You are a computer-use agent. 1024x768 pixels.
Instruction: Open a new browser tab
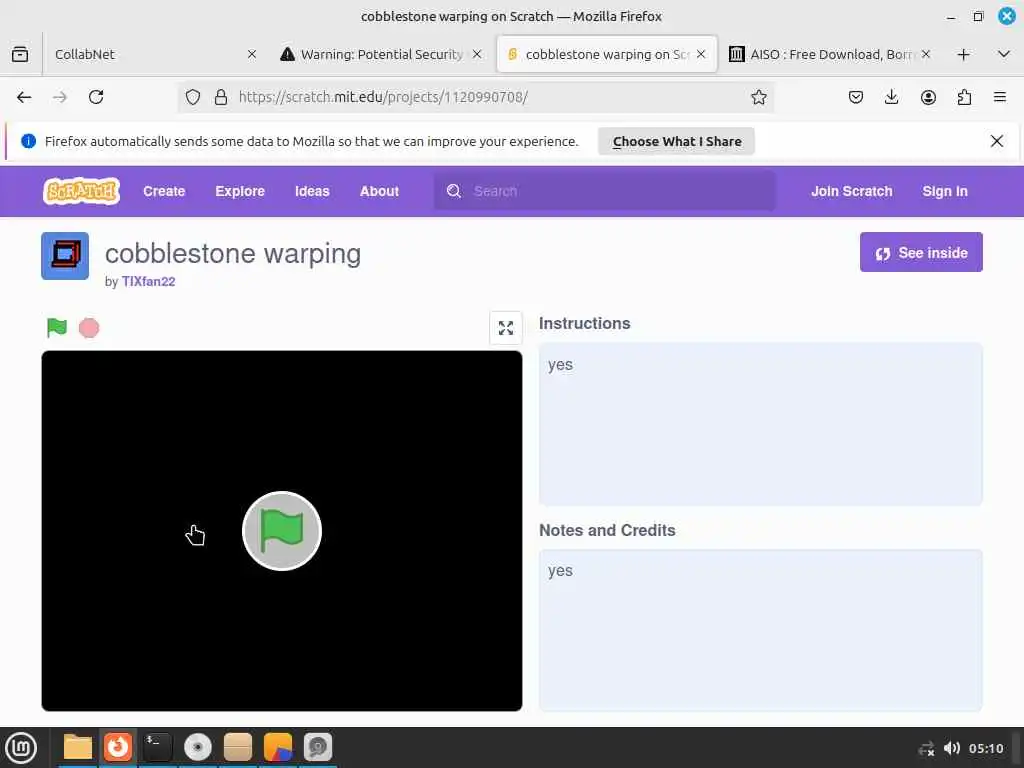click(x=963, y=54)
